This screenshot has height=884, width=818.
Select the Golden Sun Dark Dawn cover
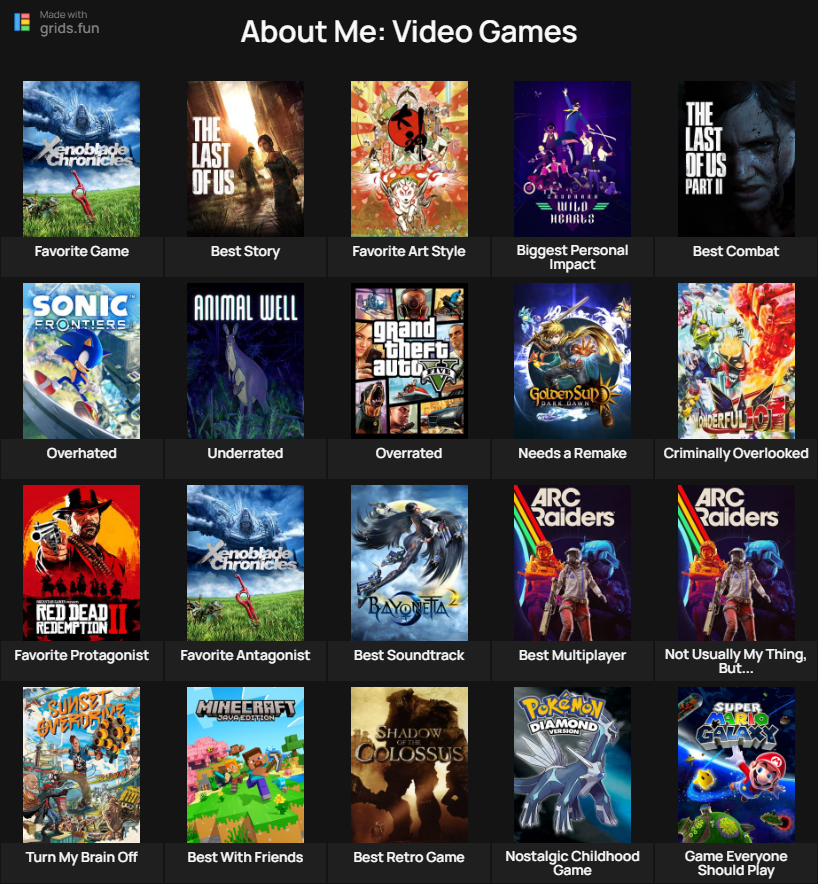pos(572,361)
